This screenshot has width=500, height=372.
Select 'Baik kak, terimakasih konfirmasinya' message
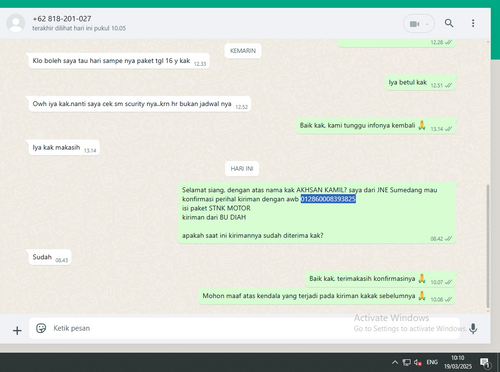[x=380, y=279]
